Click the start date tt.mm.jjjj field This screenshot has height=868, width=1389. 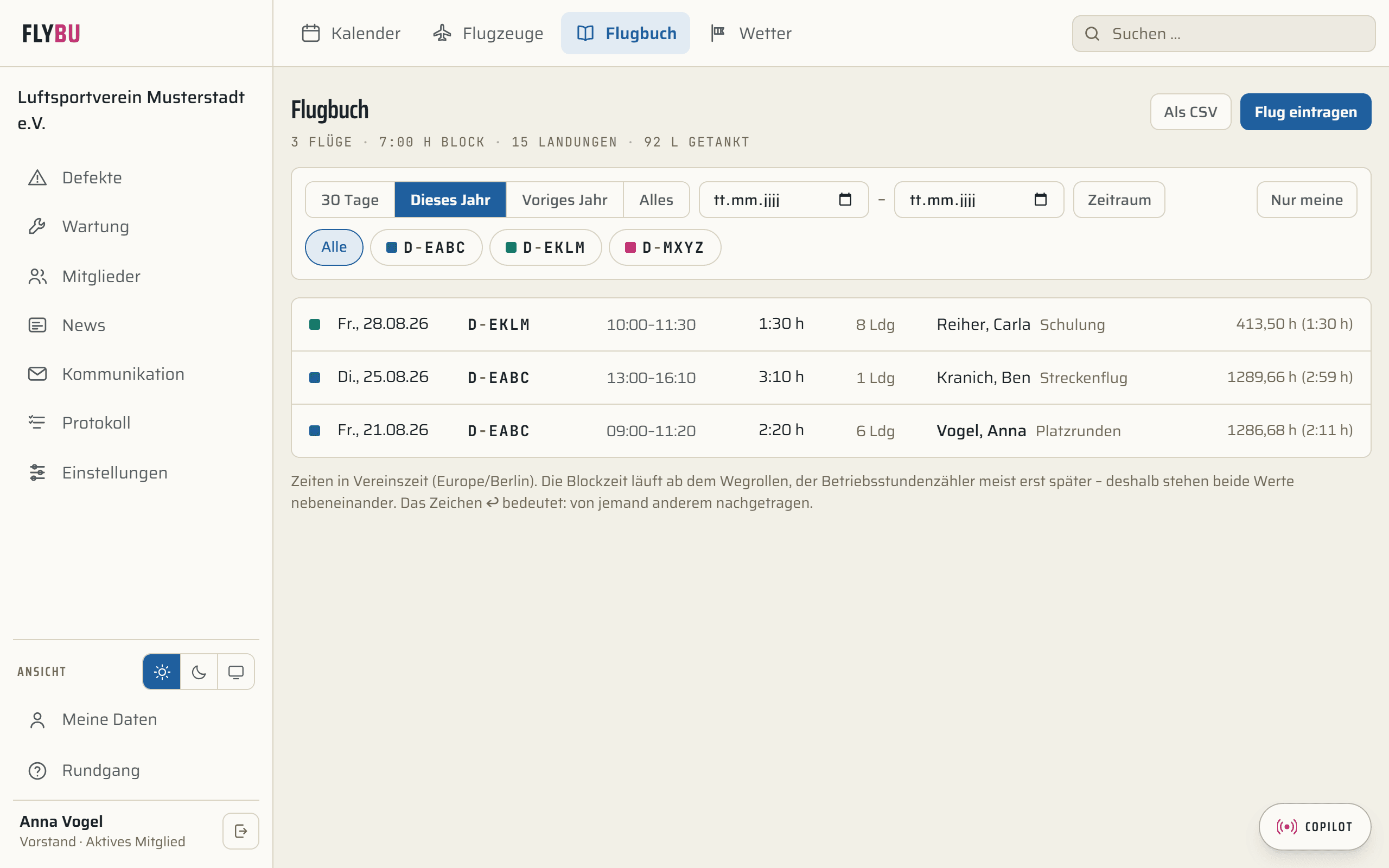click(783, 200)
